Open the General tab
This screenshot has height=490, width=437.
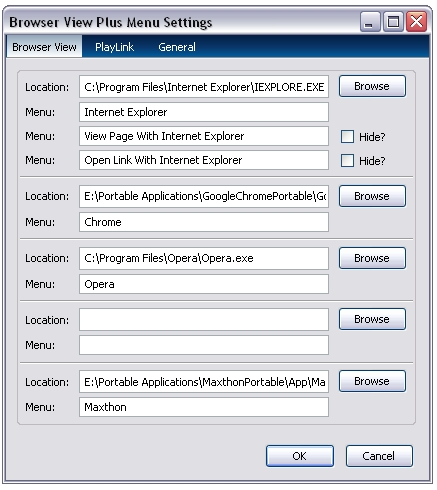(x=177, y=47)
